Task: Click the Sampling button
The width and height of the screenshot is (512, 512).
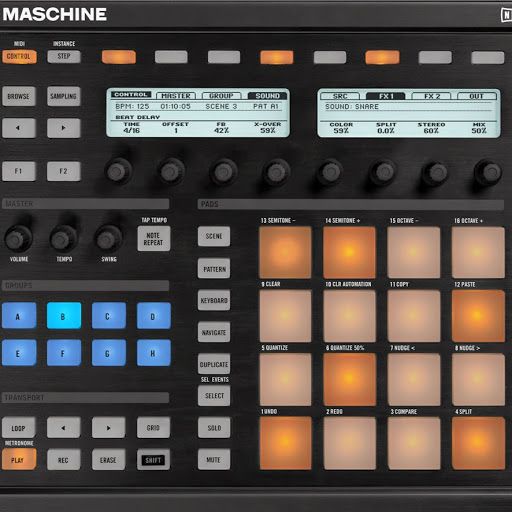Action: point(64,96)
